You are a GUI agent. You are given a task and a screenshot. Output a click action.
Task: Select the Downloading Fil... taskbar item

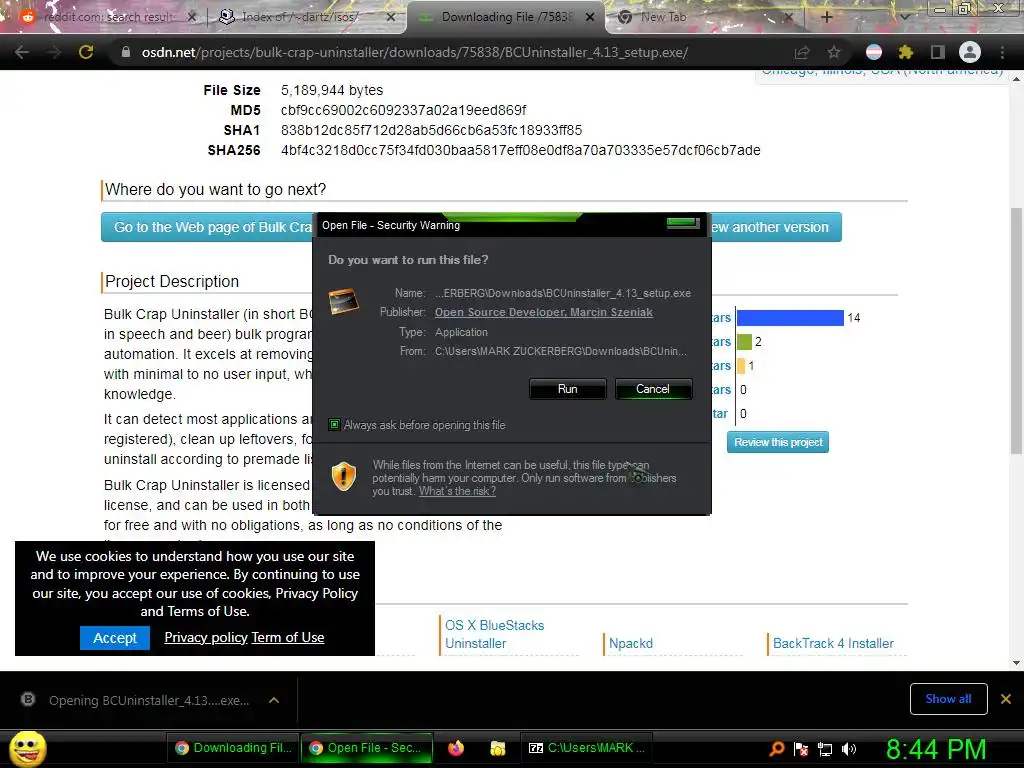[233, 748]
